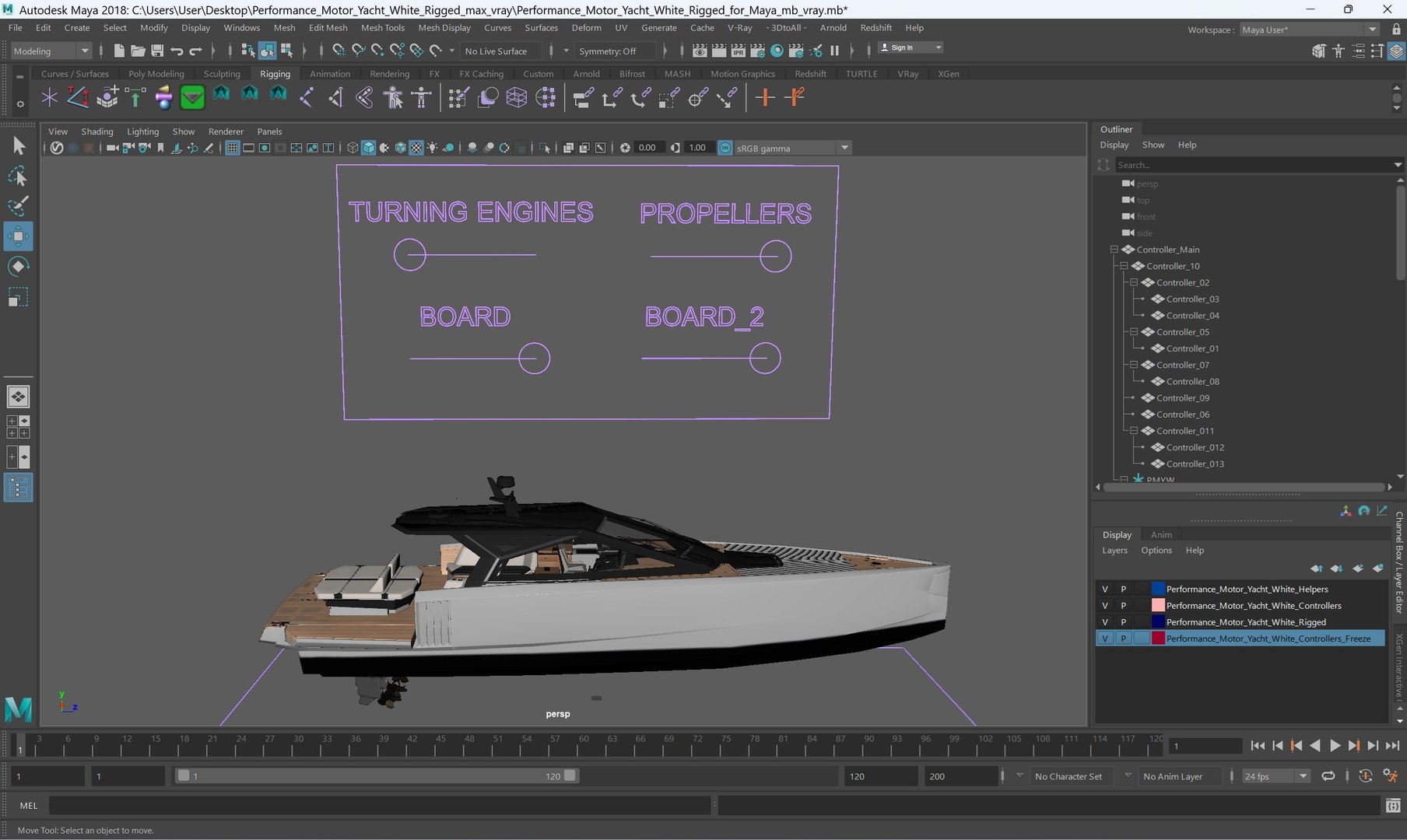Select the arrow Select tool

[18, 146]
